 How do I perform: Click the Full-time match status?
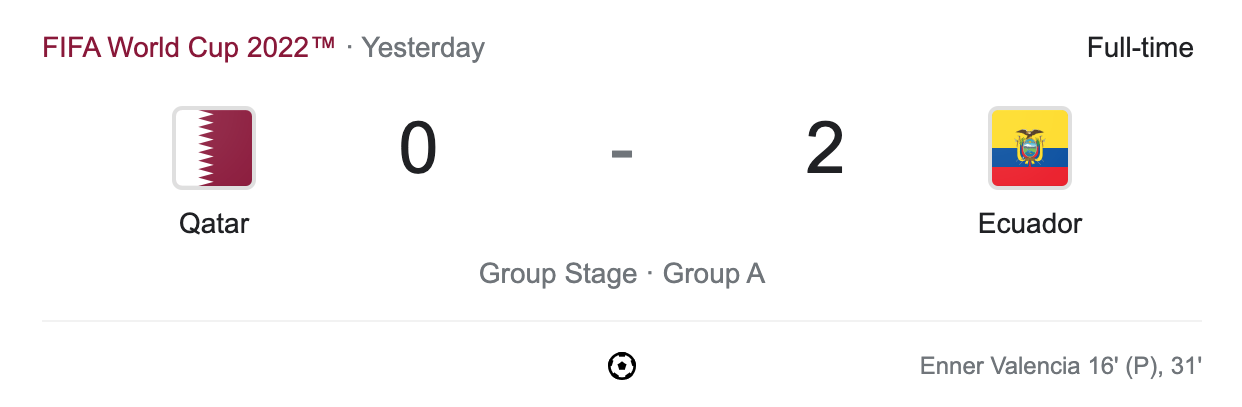[1140, 47]
